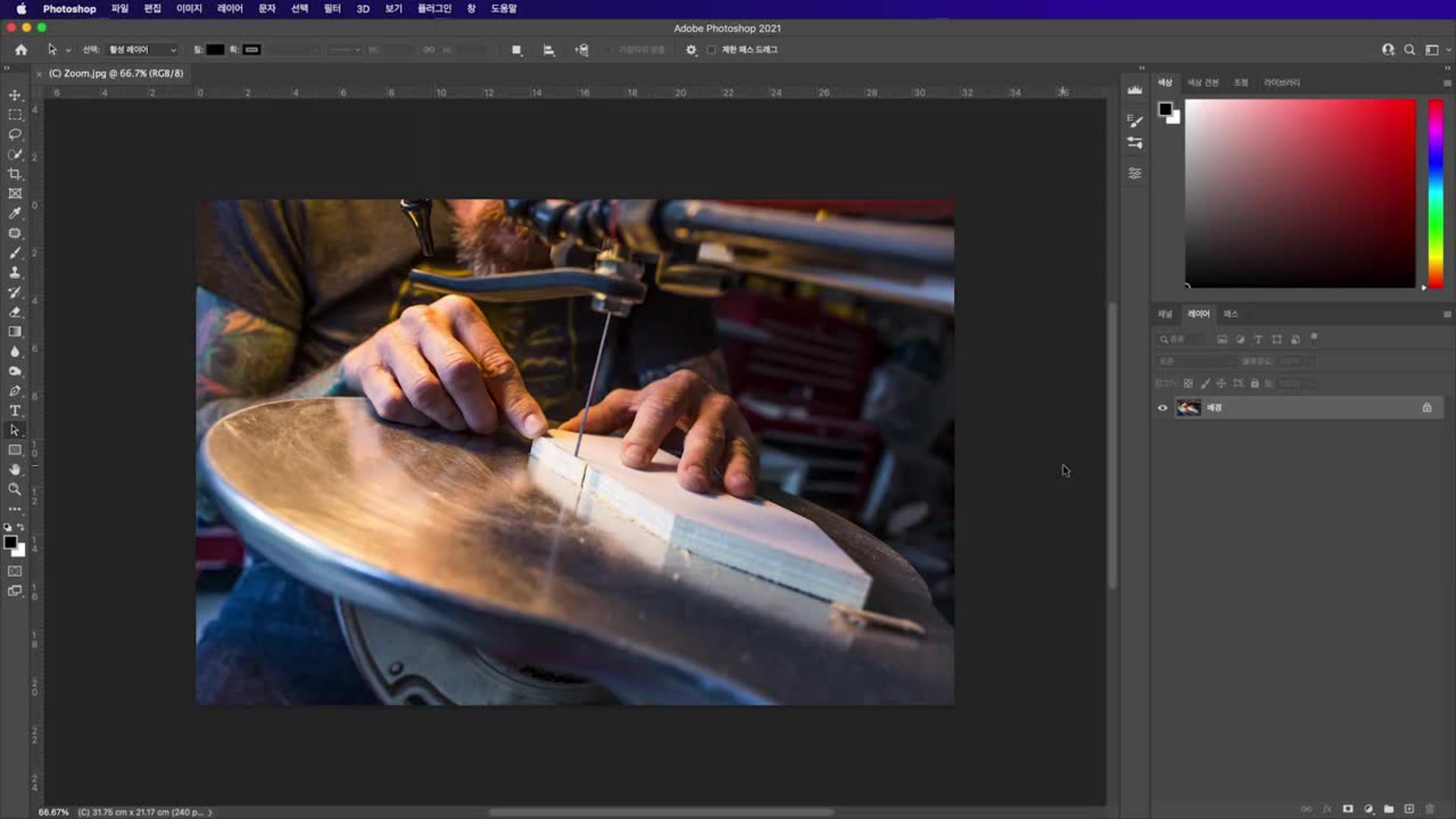
Task: Select the Rectangular Marquee tool
Action: click(x=14, y=115)
